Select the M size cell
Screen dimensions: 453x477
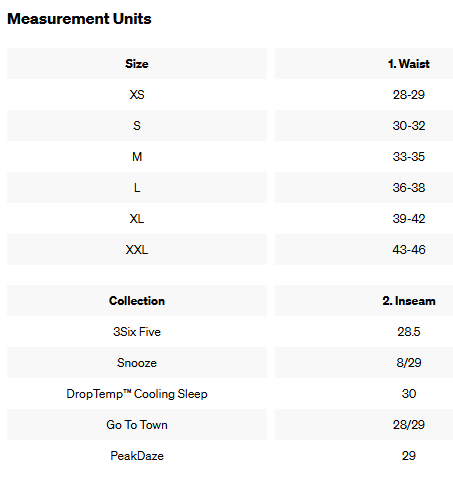coord(137,157)
